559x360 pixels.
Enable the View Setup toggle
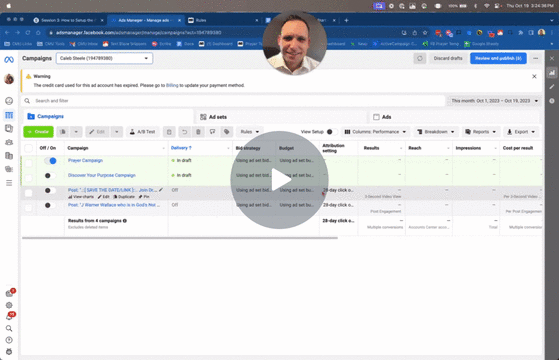click(332, 132)
